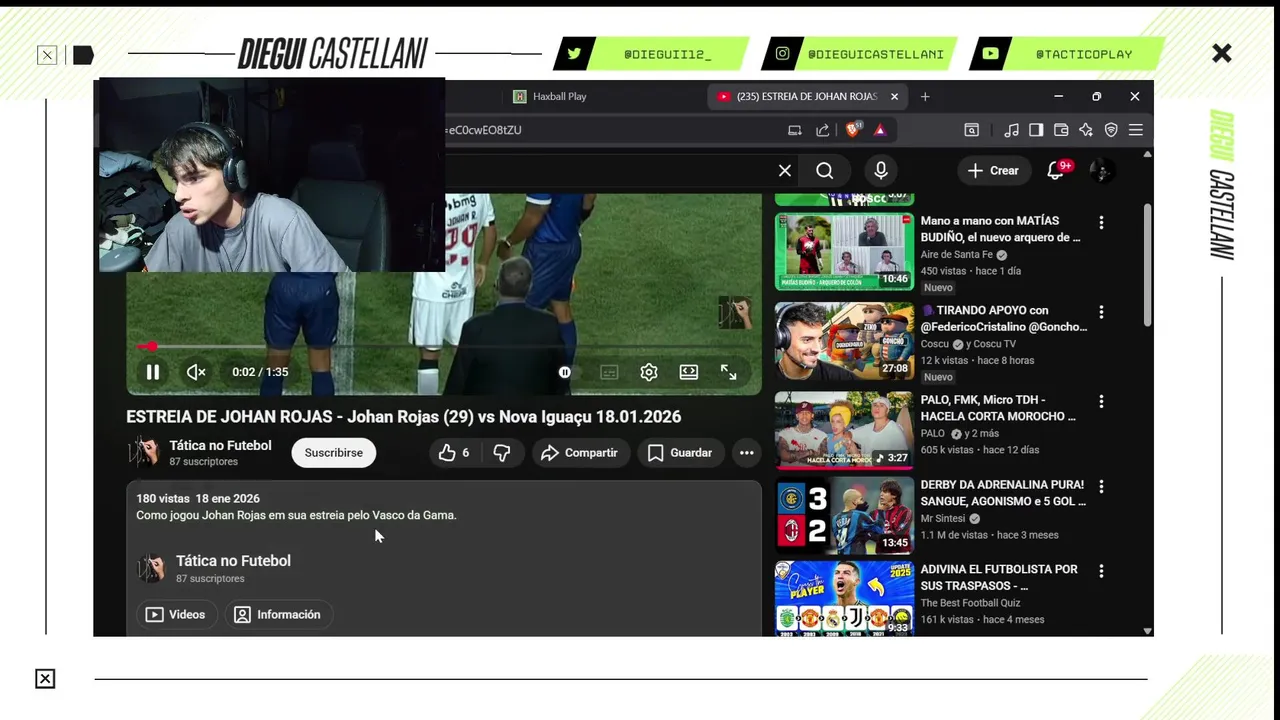Open the channel's Información button

278,615
